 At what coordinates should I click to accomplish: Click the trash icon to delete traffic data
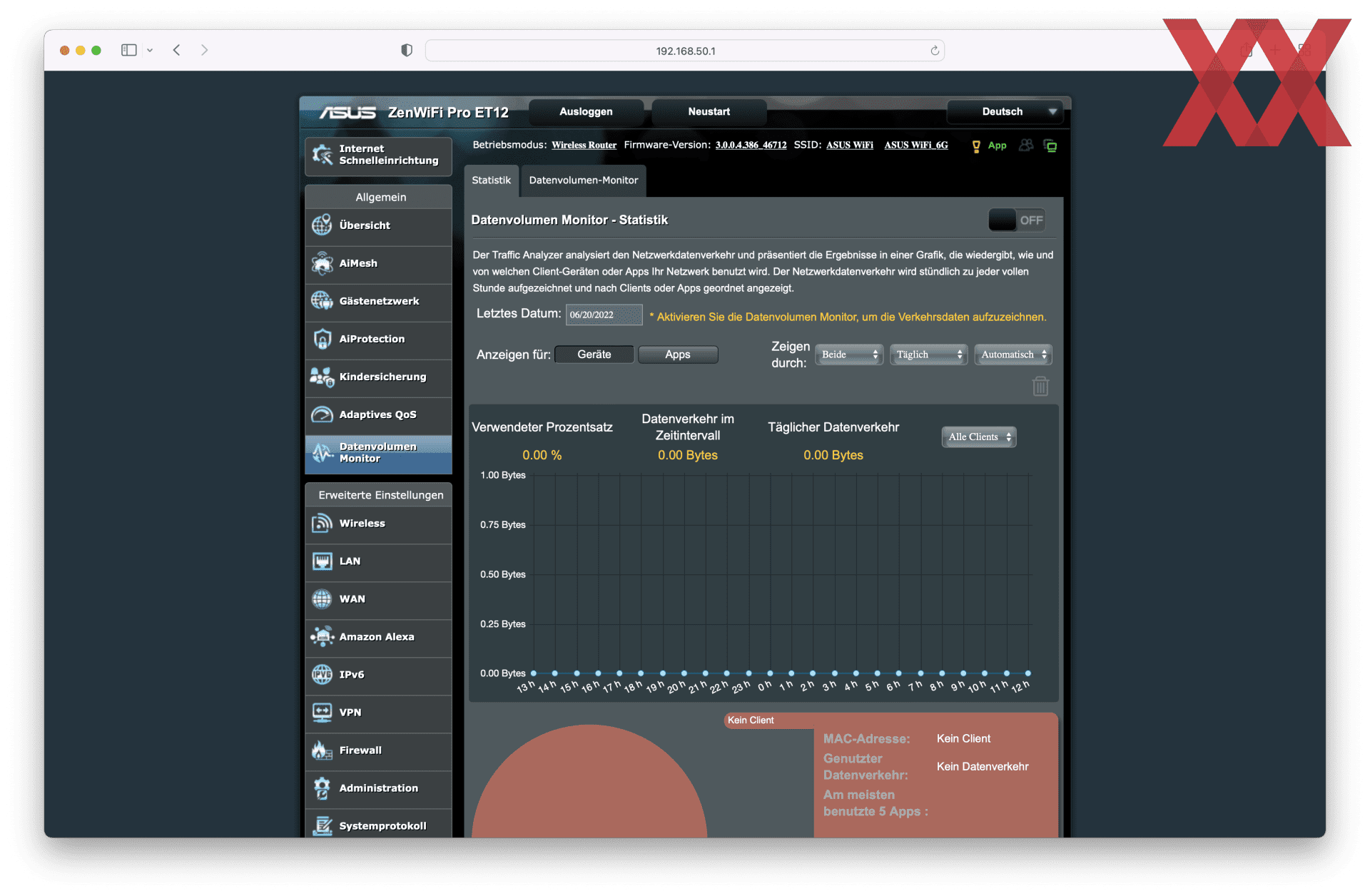tap(1040, 386)
